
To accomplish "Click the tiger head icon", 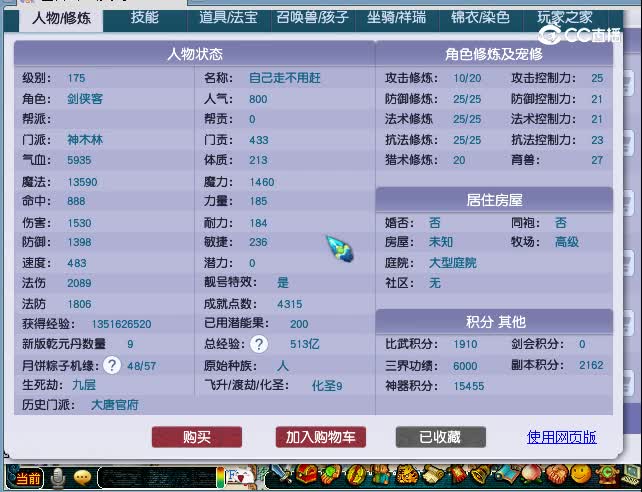I will click(407, 475).
